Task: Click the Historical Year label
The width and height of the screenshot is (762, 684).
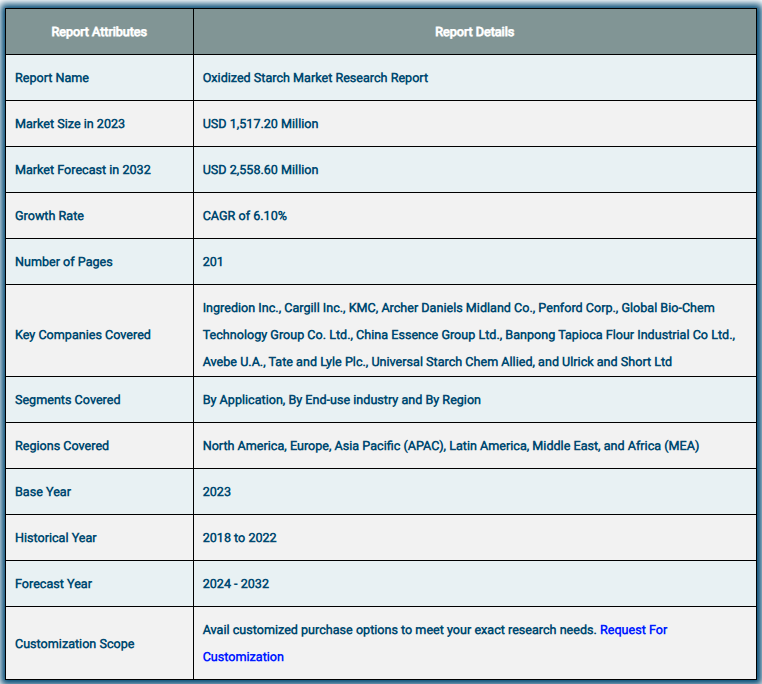Action: click(56, 538)
